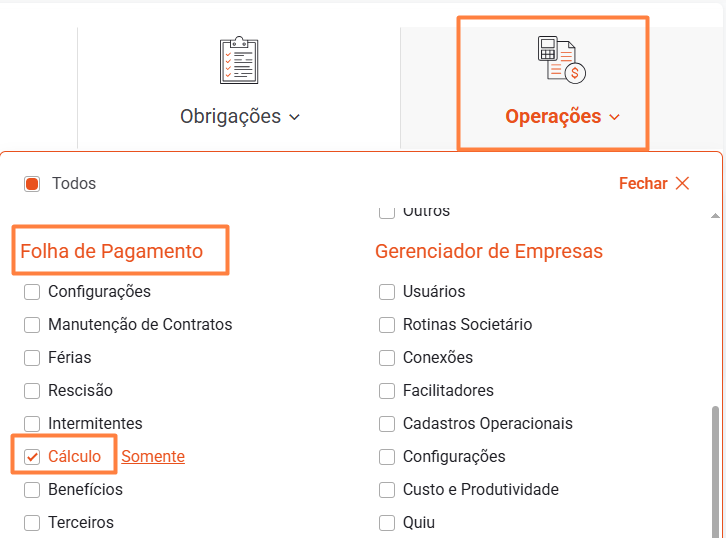Check the Custo e Produtividade box

coord(387,490)
